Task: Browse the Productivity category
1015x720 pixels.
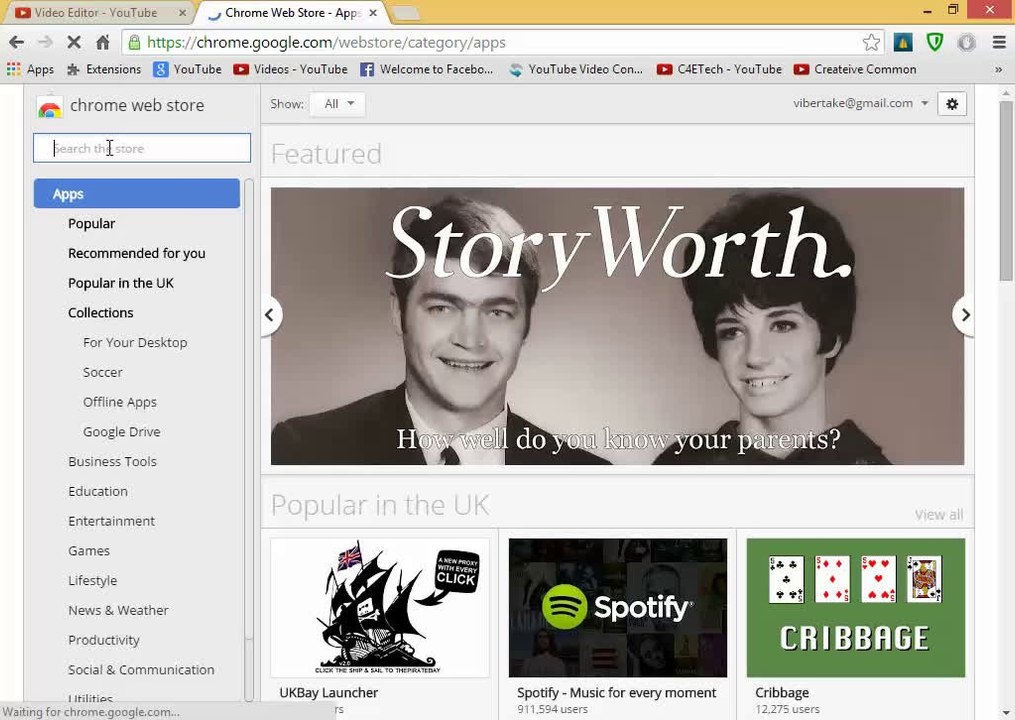Action: 104,640
